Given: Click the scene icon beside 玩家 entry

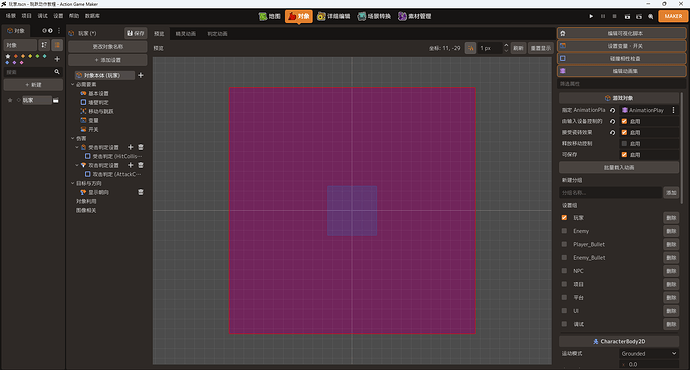Looking at the screenshot, I should pyautogui.click(x=56, y=100).
